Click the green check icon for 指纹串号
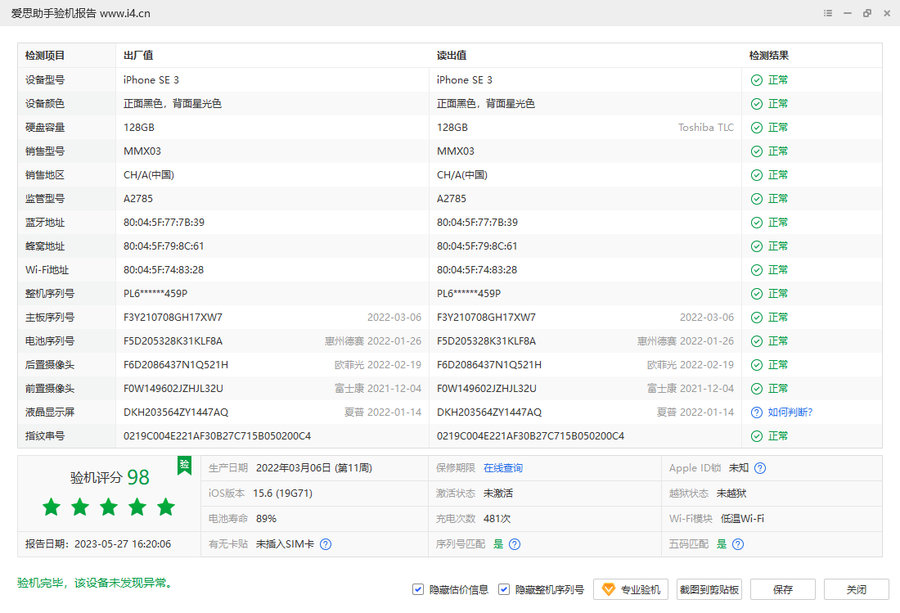 click(x=757, y=436)
